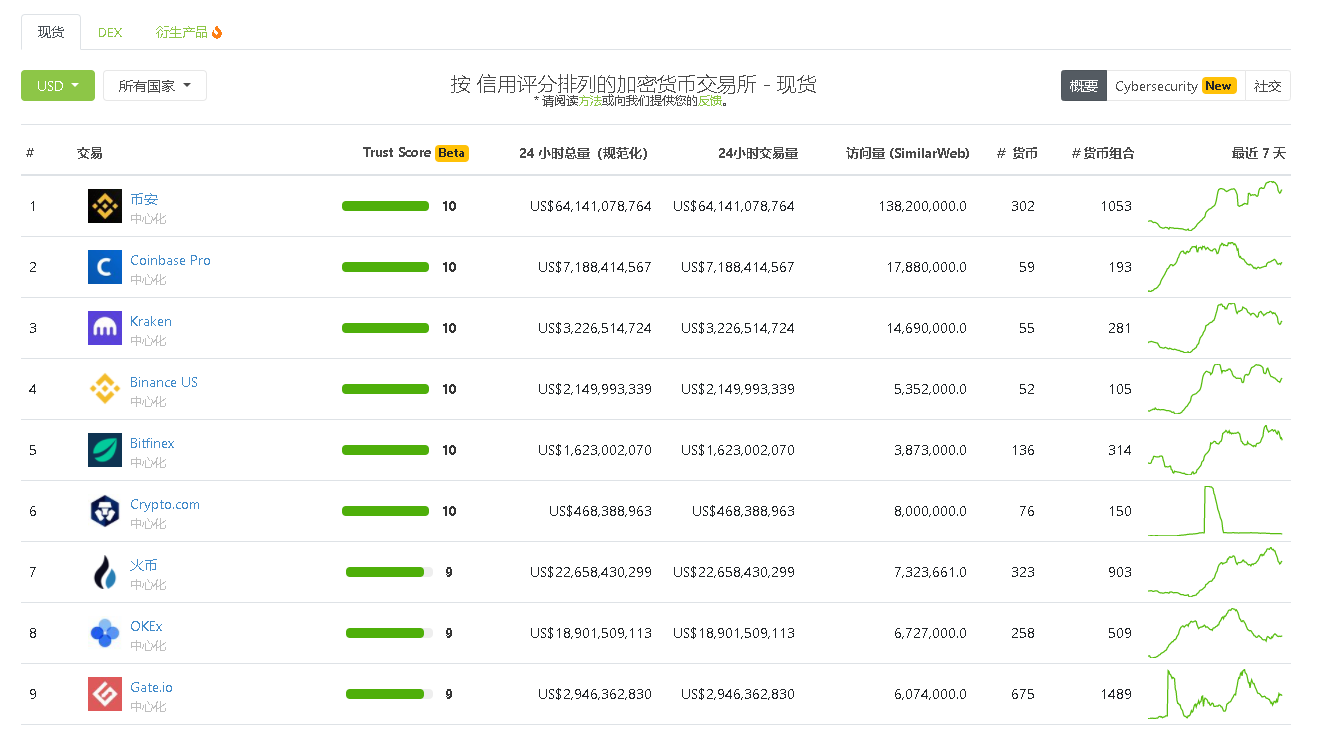Click the Binance US 7-day sparkline chart
1334x730 pixels.
pyautogui.click(x=1215, y=389)
